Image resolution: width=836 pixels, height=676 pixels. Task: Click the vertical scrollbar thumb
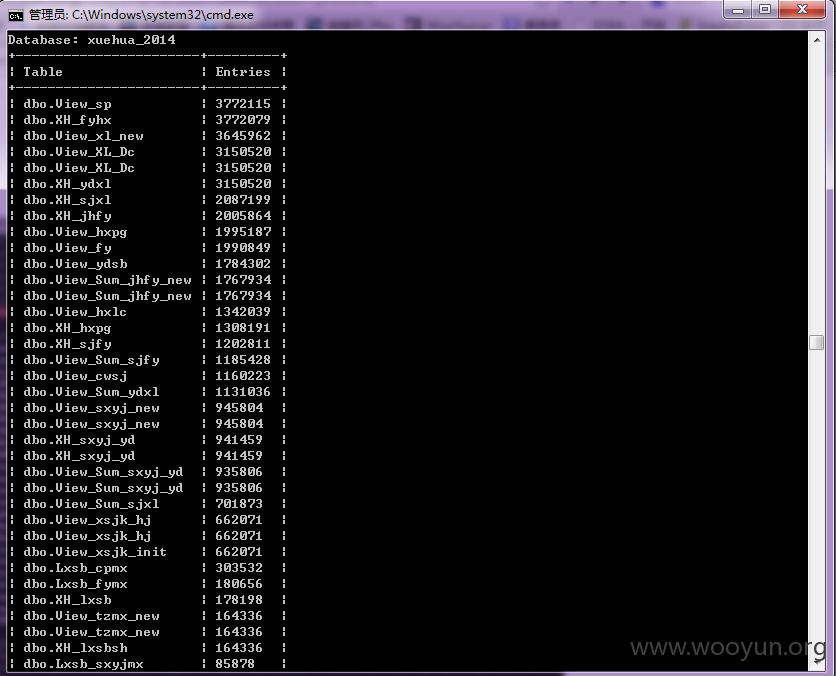(x=816, y=342)
